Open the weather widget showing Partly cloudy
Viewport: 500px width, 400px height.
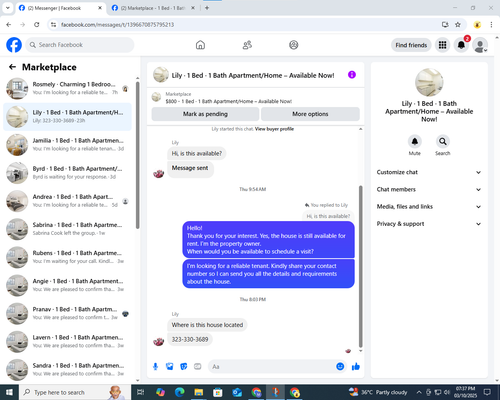(378, 392)
